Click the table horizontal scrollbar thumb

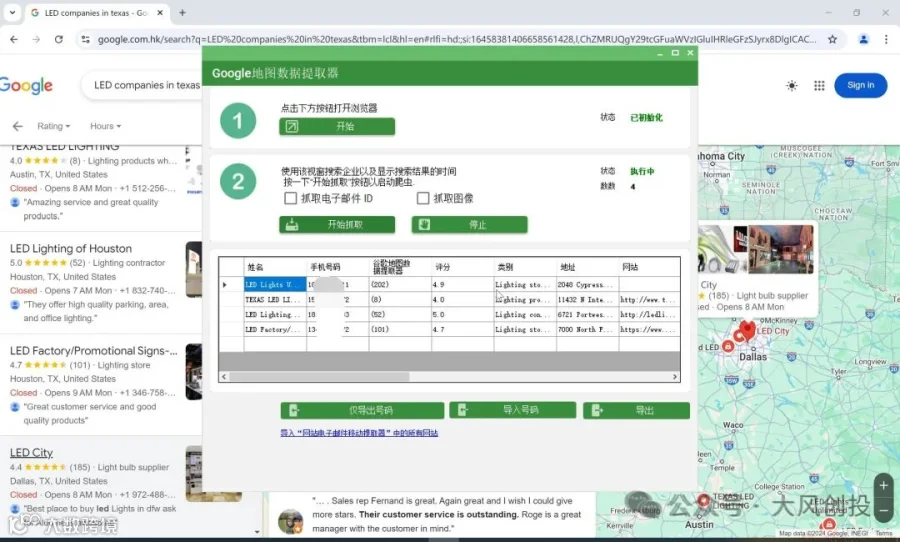pos(319,377)
